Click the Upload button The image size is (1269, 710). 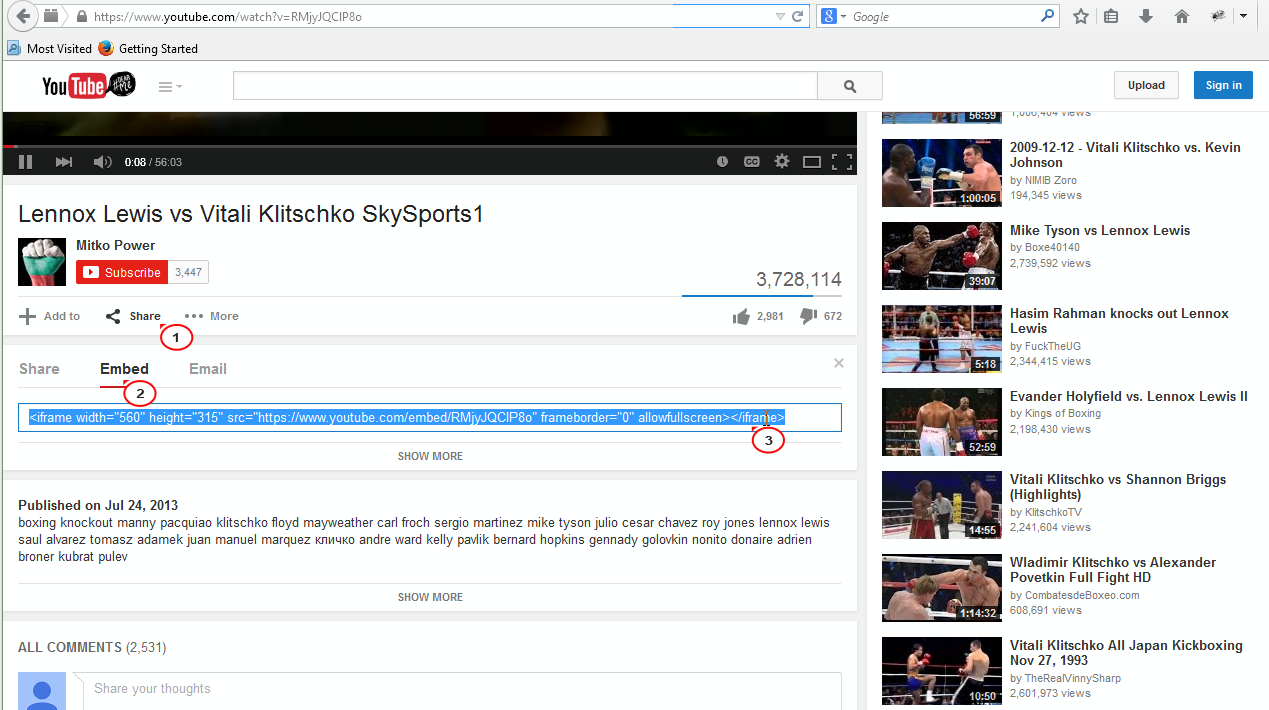(x=1146, y=85)
